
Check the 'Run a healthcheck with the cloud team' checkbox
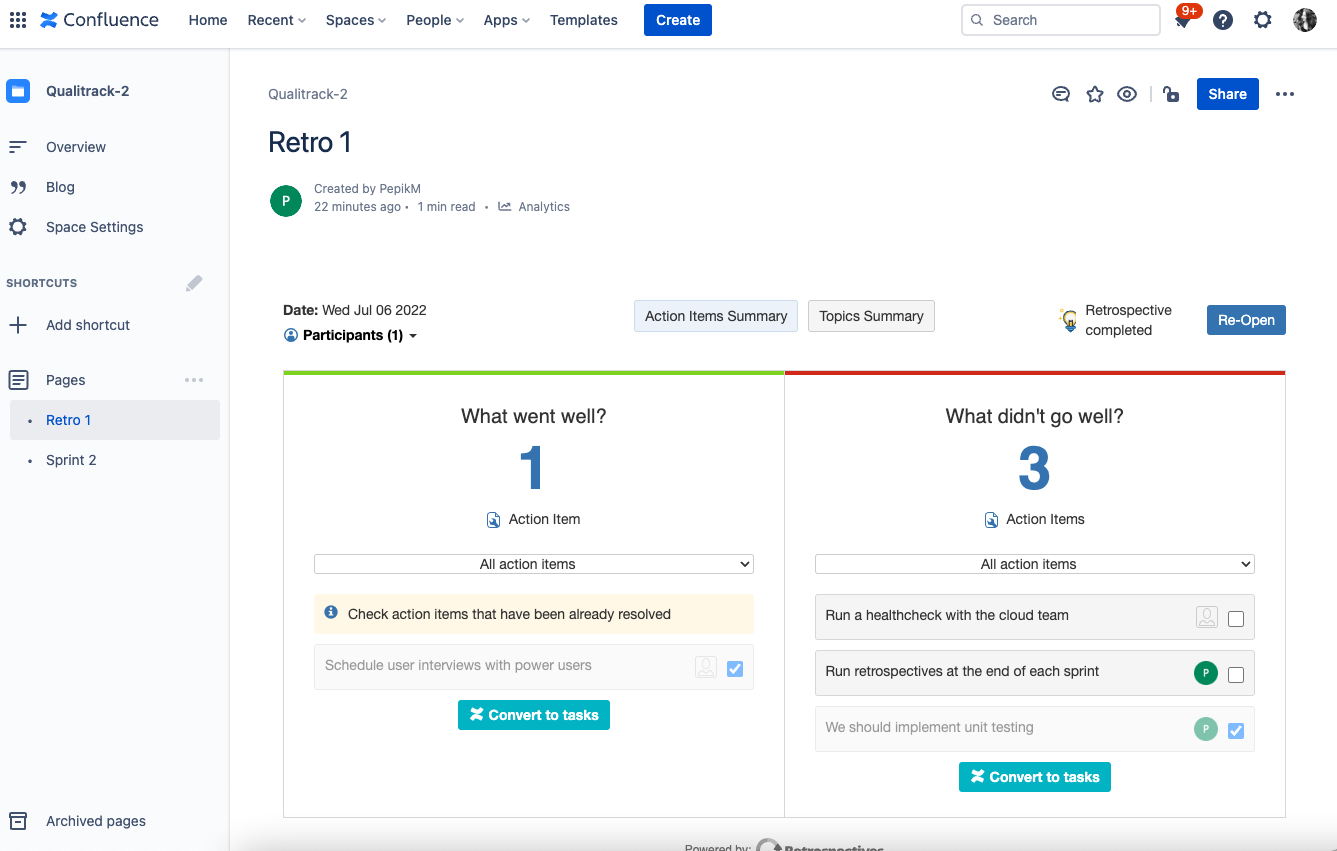1236,619
